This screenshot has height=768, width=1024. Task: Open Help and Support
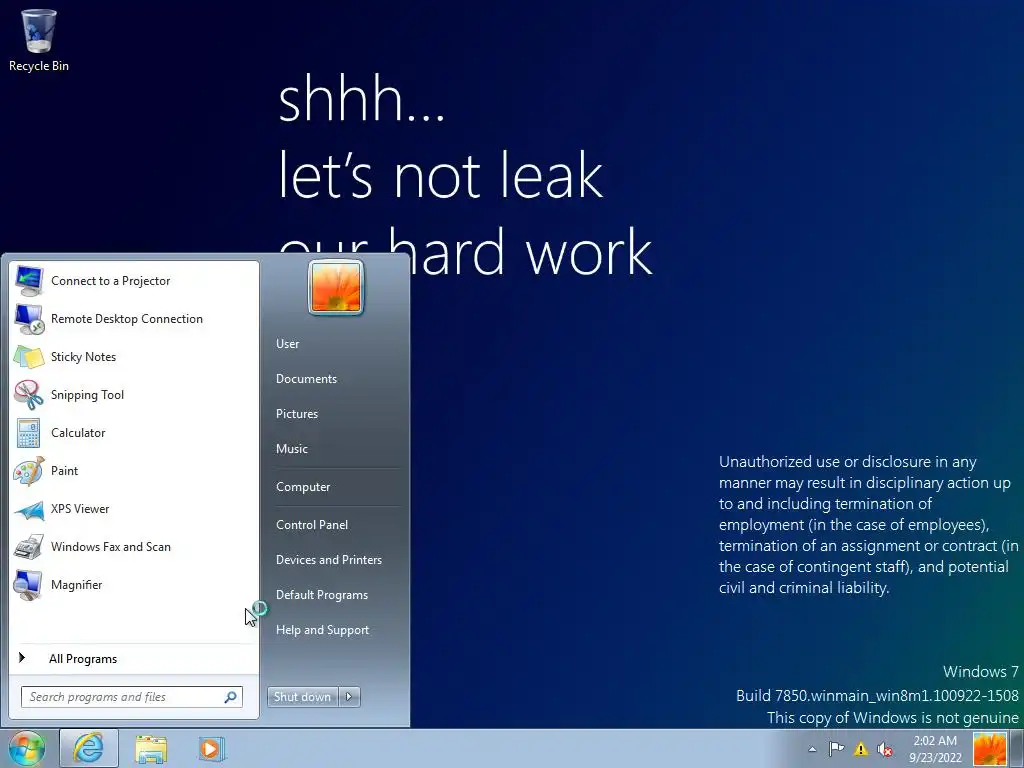pos(323,630)
